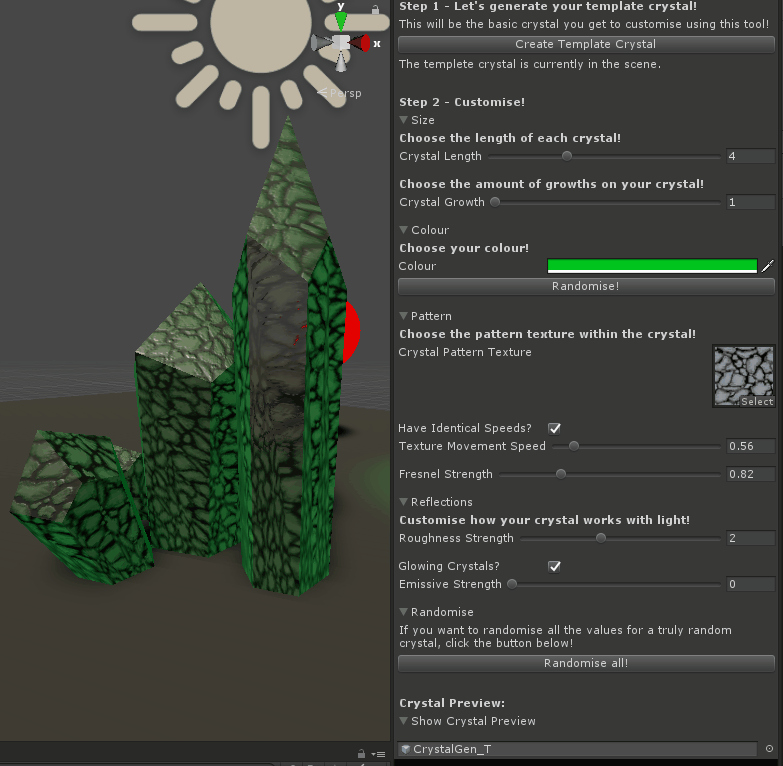The image size is (783, 766).
Task: Click the Randomise all! button
Action: point(586,663)
